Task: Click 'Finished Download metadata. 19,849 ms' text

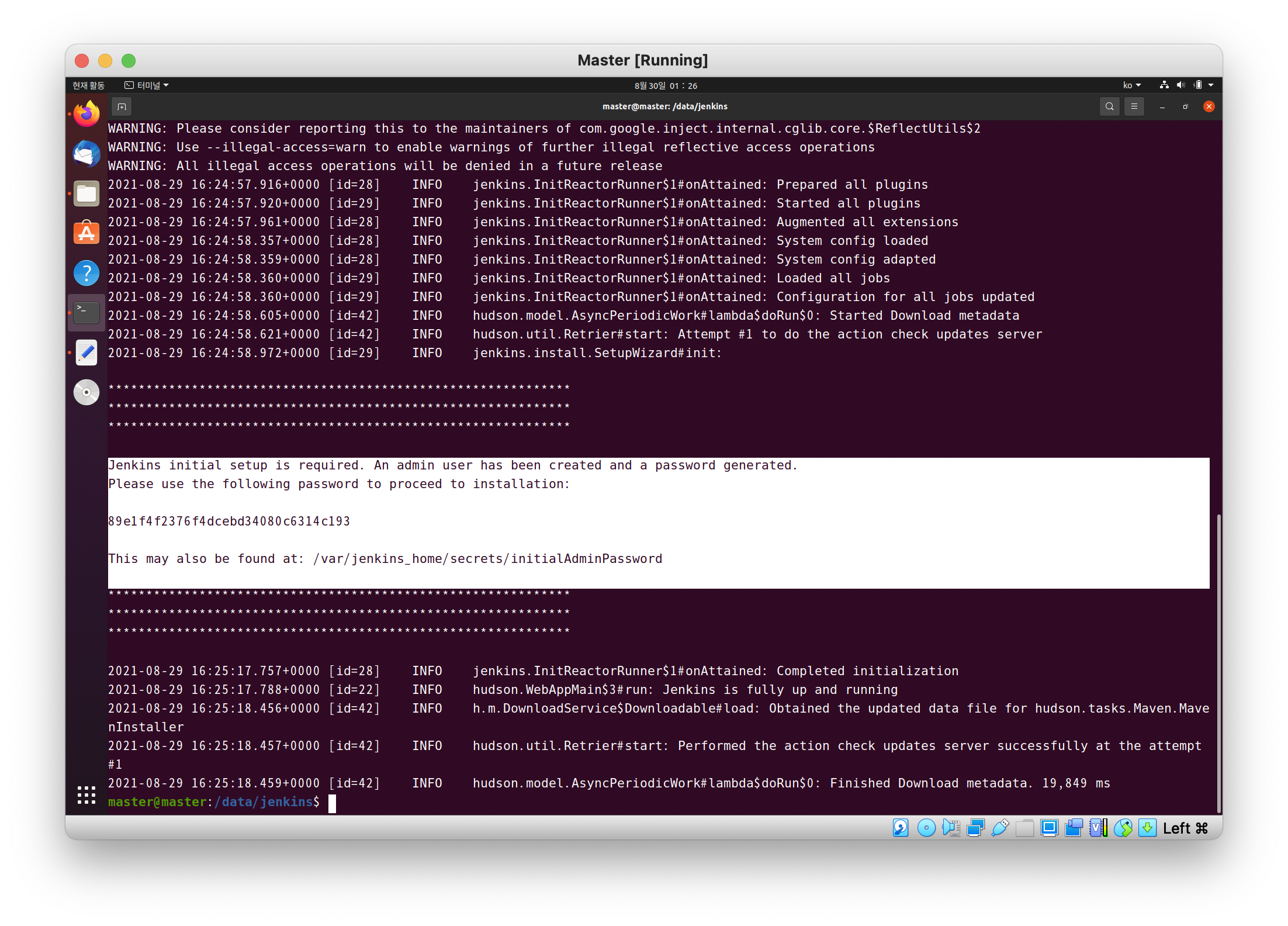Action: pyautogui.click(x=970, y=783)
